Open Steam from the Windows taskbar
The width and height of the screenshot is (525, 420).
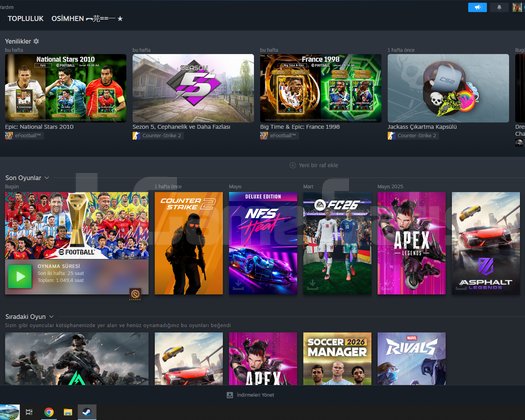pyautogui.click(x=87, y=412)
